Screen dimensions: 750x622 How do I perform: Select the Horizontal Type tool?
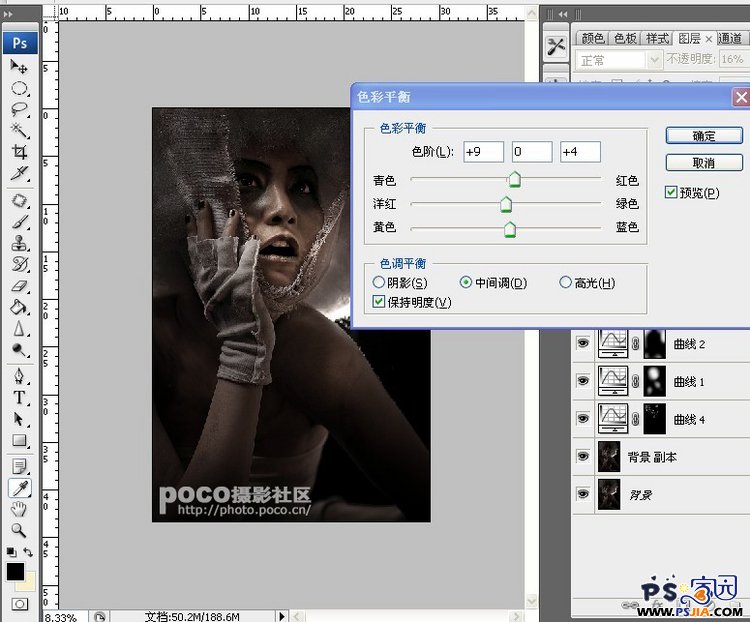pos(19,397)
